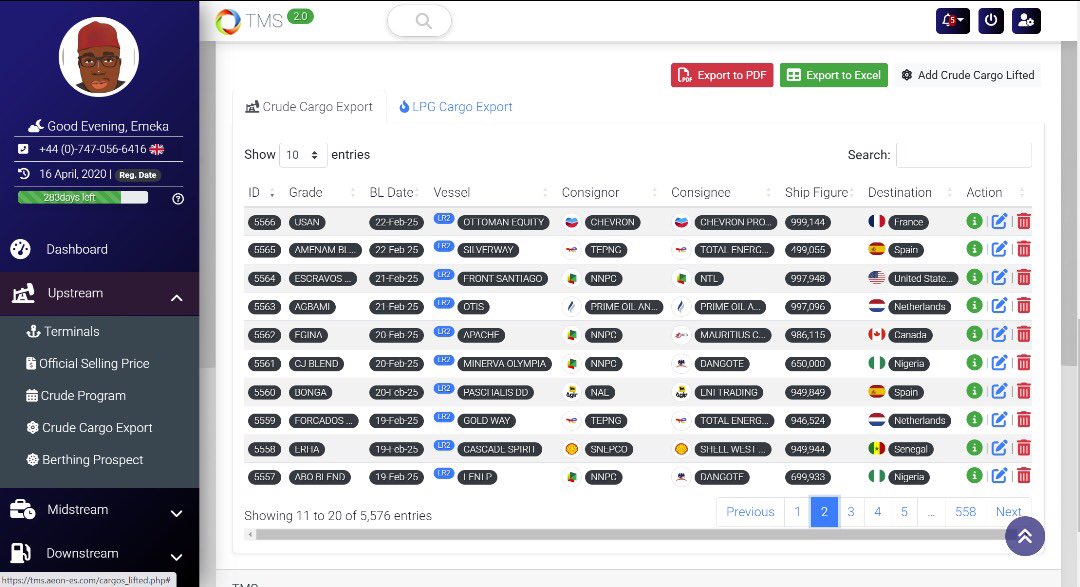The height and width of the screenshot is (587, 1080).
Task: Go to page 5
Action: [x=904, y=512]
